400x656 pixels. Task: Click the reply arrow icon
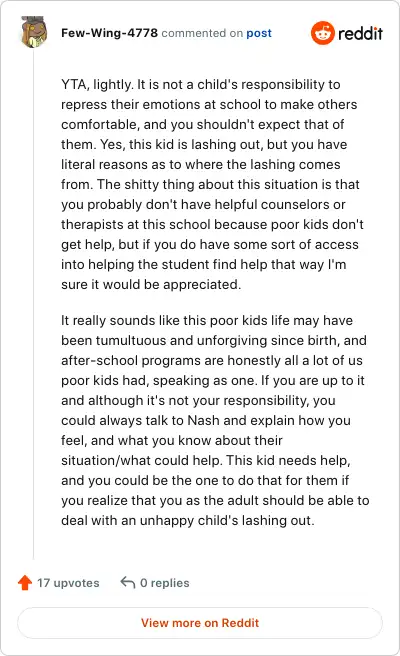(x=128, y=582)
